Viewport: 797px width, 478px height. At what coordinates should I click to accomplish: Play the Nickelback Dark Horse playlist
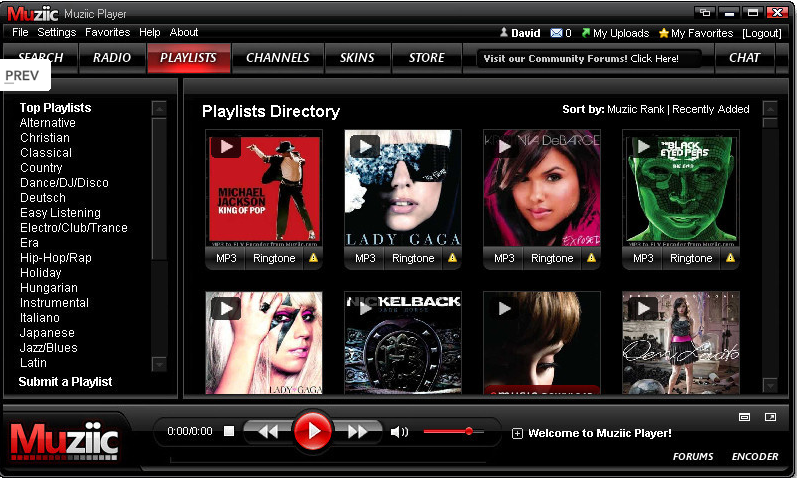coord(365,308)
